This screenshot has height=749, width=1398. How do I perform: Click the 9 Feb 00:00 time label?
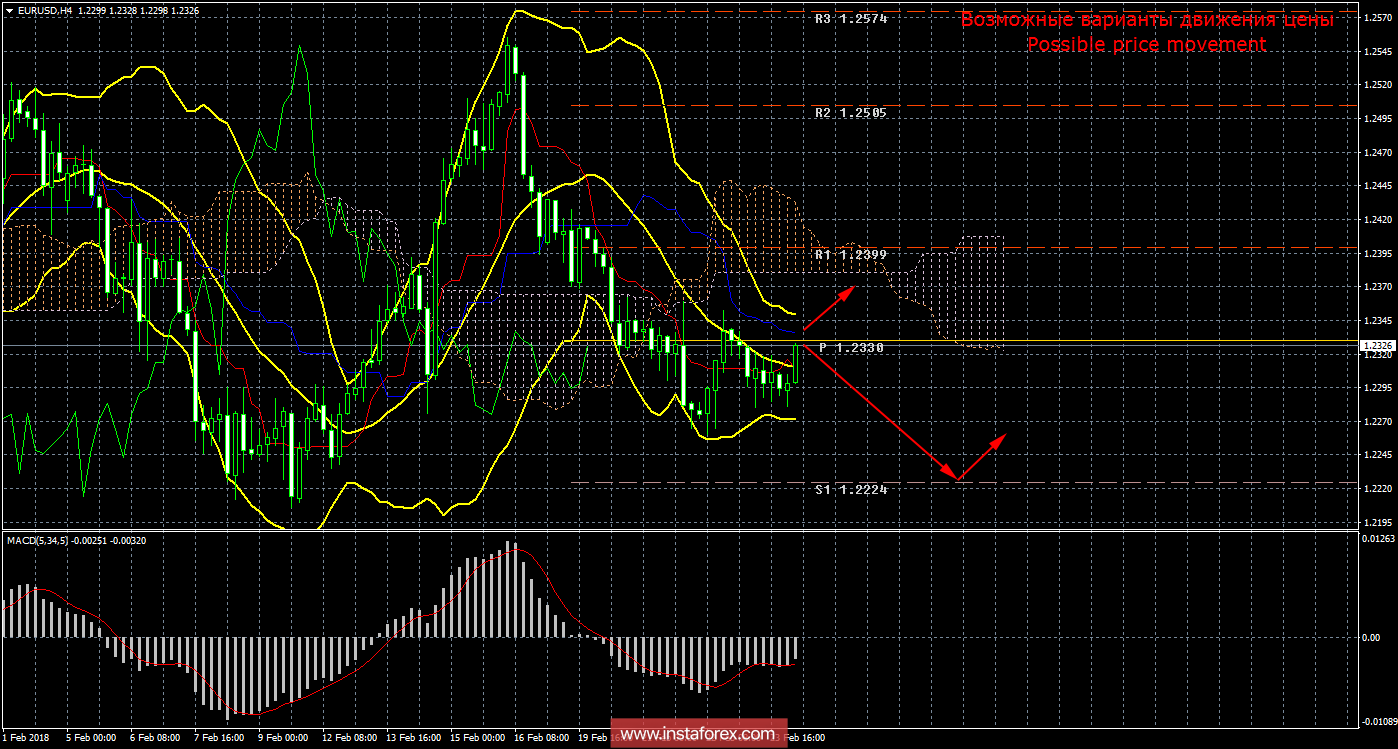pos(283,738)
